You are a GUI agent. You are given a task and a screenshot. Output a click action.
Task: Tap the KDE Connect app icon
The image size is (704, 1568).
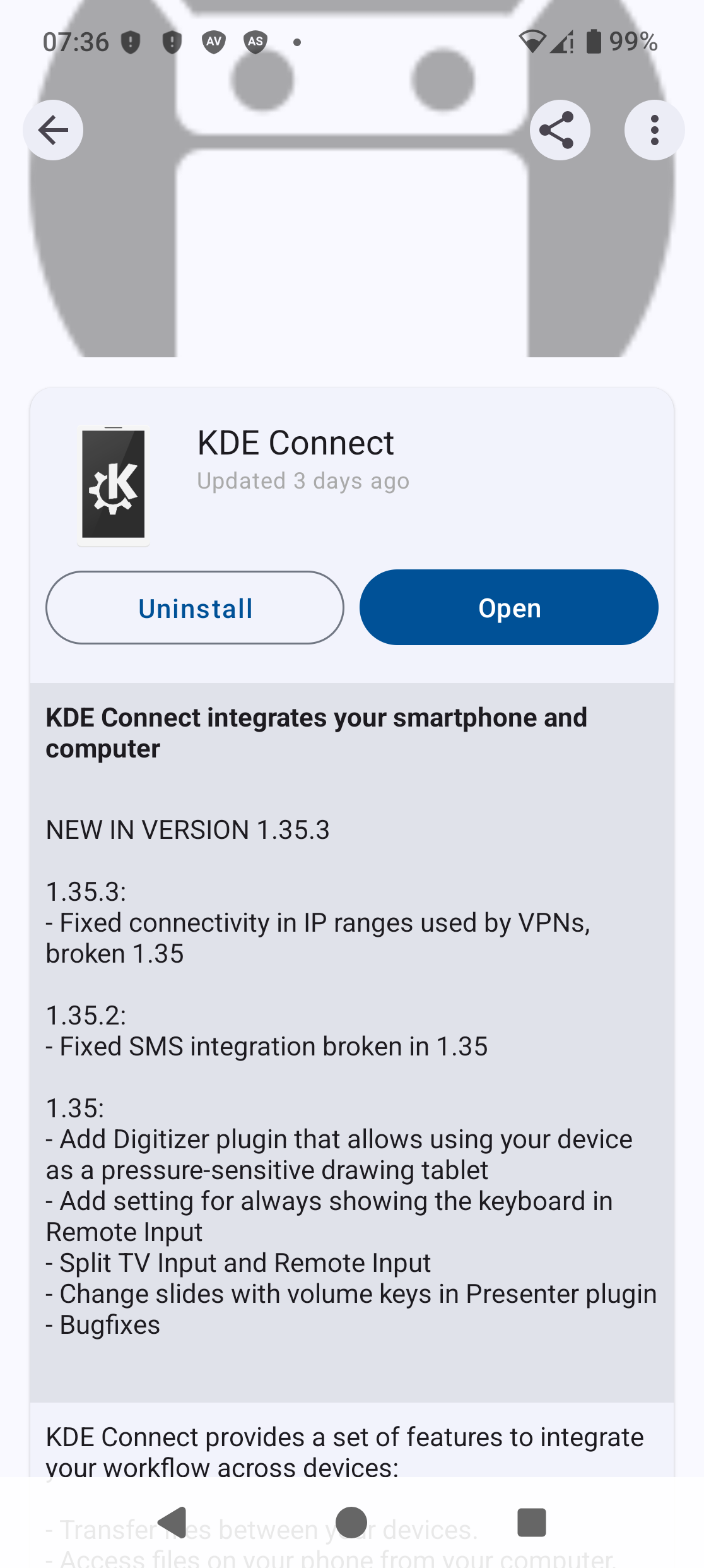pyautogui.click(x=114, y=485)
